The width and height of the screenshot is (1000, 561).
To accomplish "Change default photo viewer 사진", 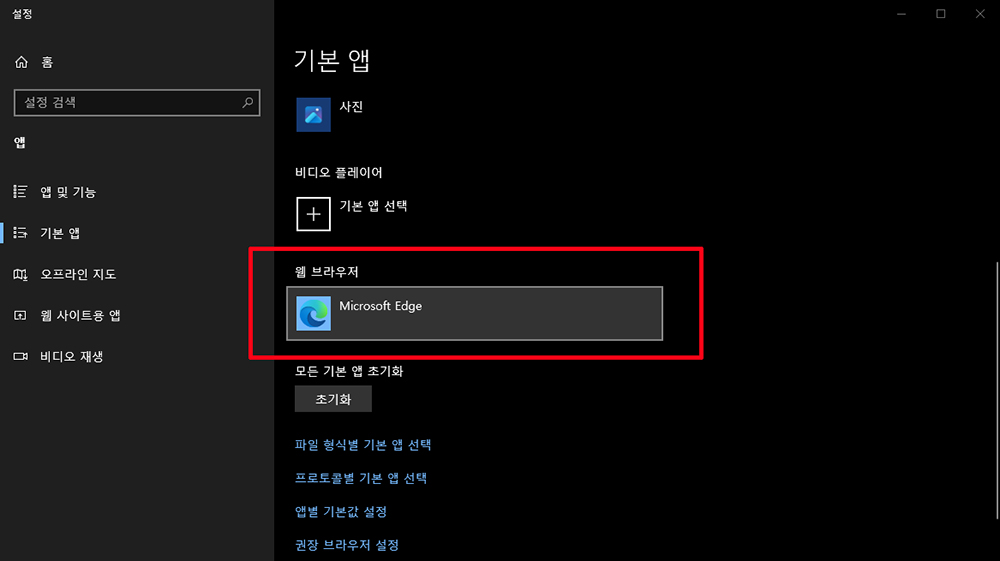I will tap(351, 106).
